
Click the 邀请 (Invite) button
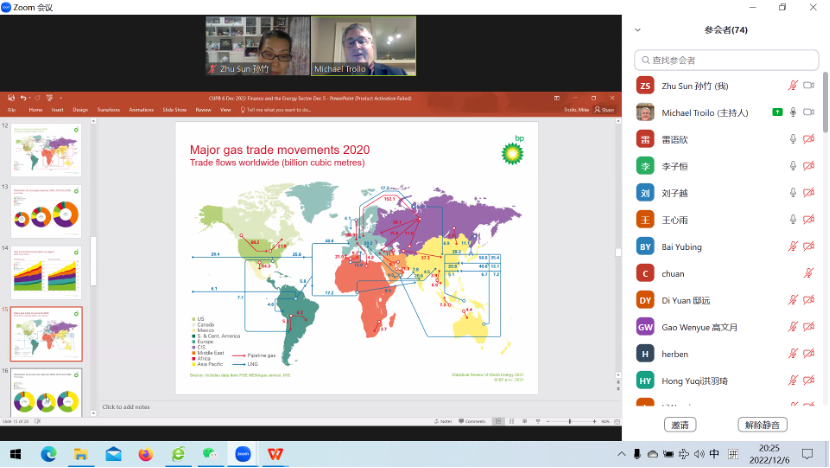680,425
